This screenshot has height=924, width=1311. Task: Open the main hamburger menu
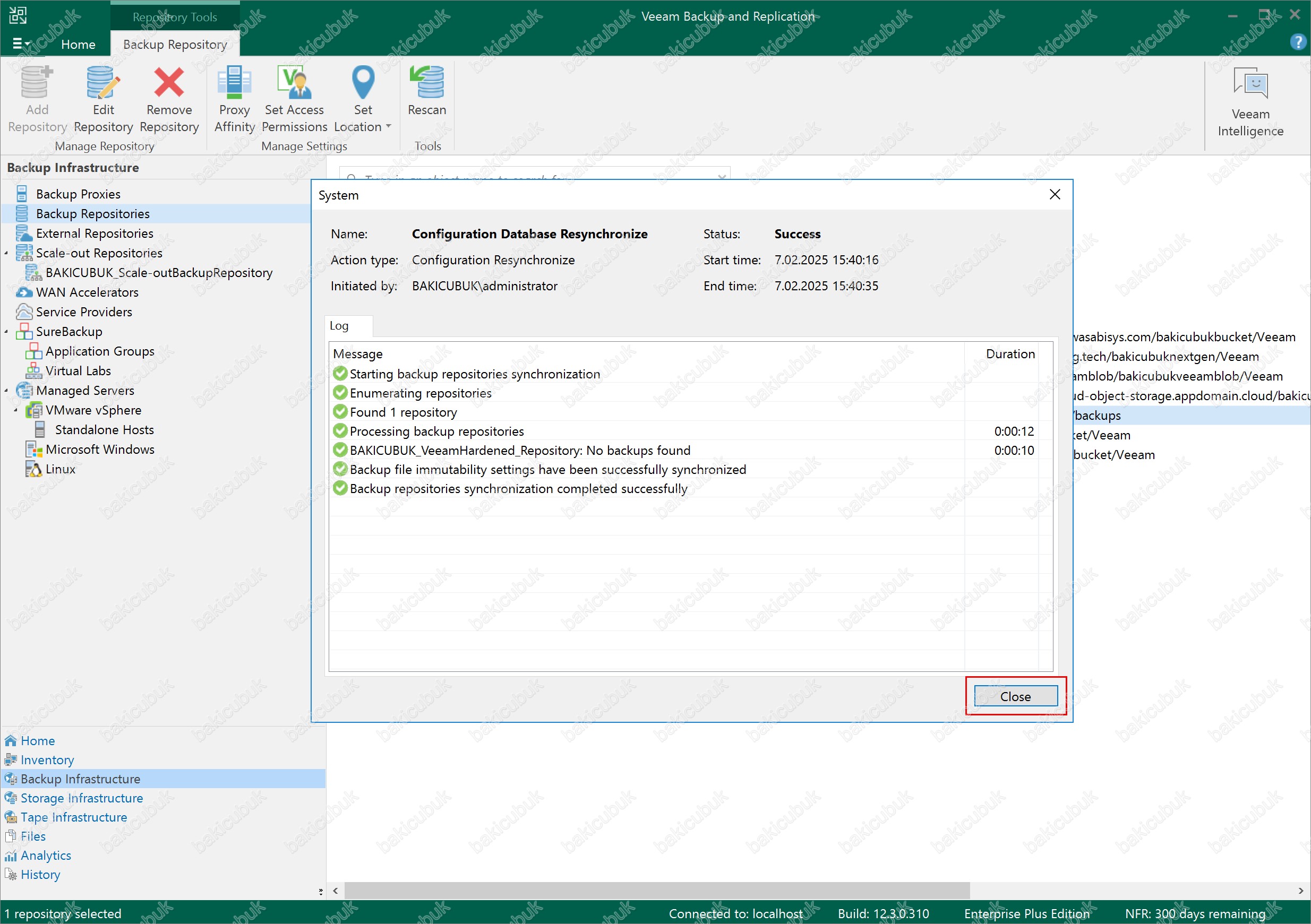pyautogui.click(x=21, y=44)
